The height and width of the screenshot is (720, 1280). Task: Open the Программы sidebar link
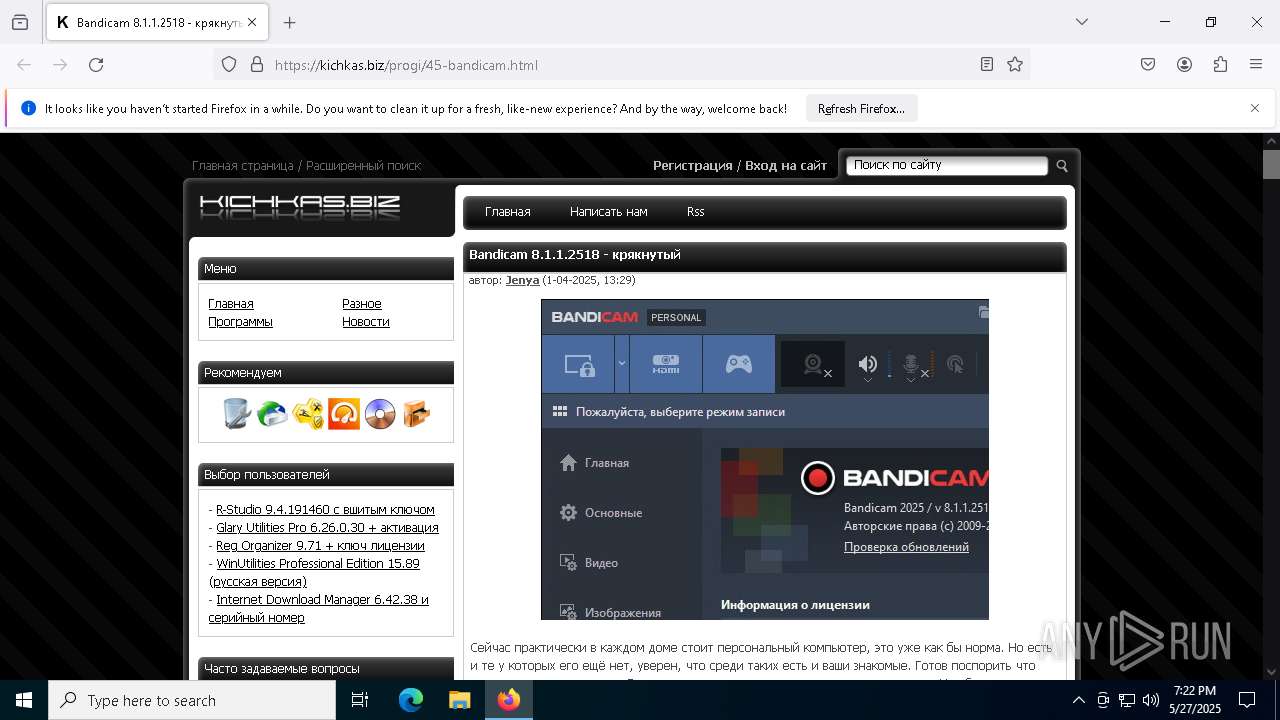coord(240,321)
